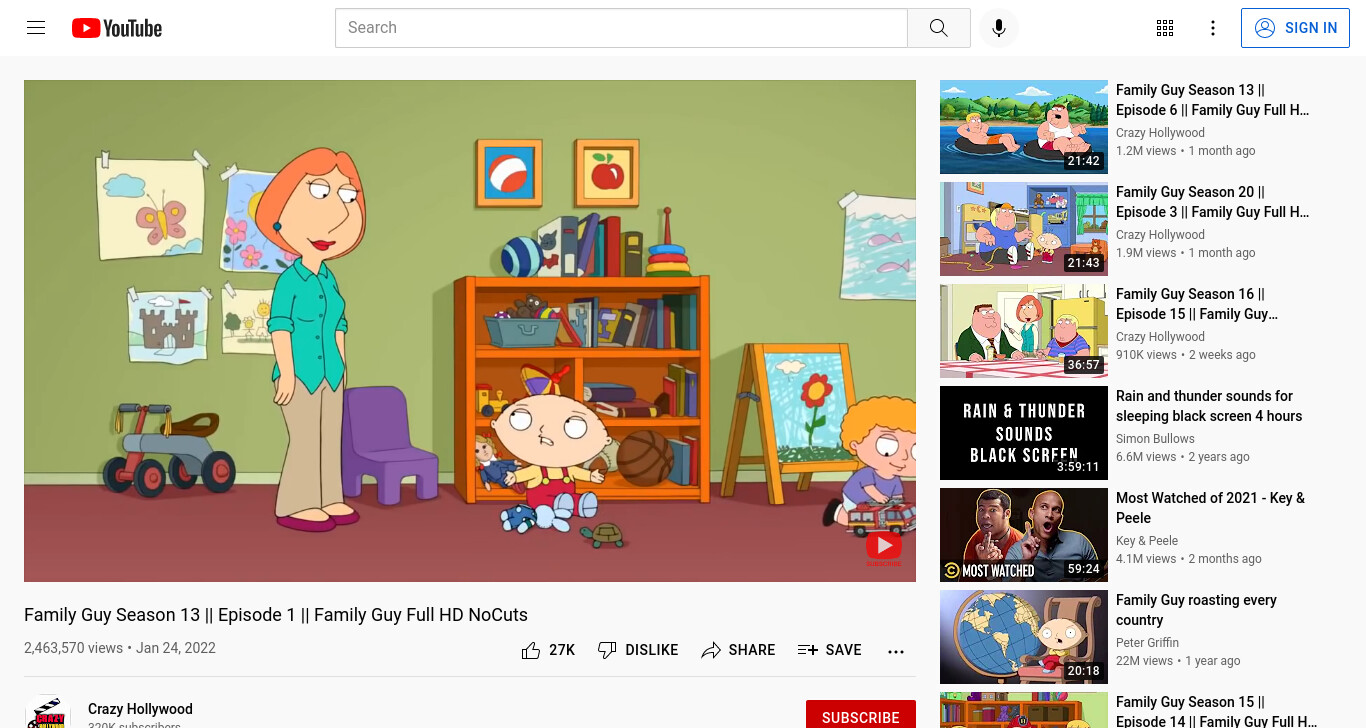
Task: Click the SIGN IN button
Action: click(x=1295, y=28)
